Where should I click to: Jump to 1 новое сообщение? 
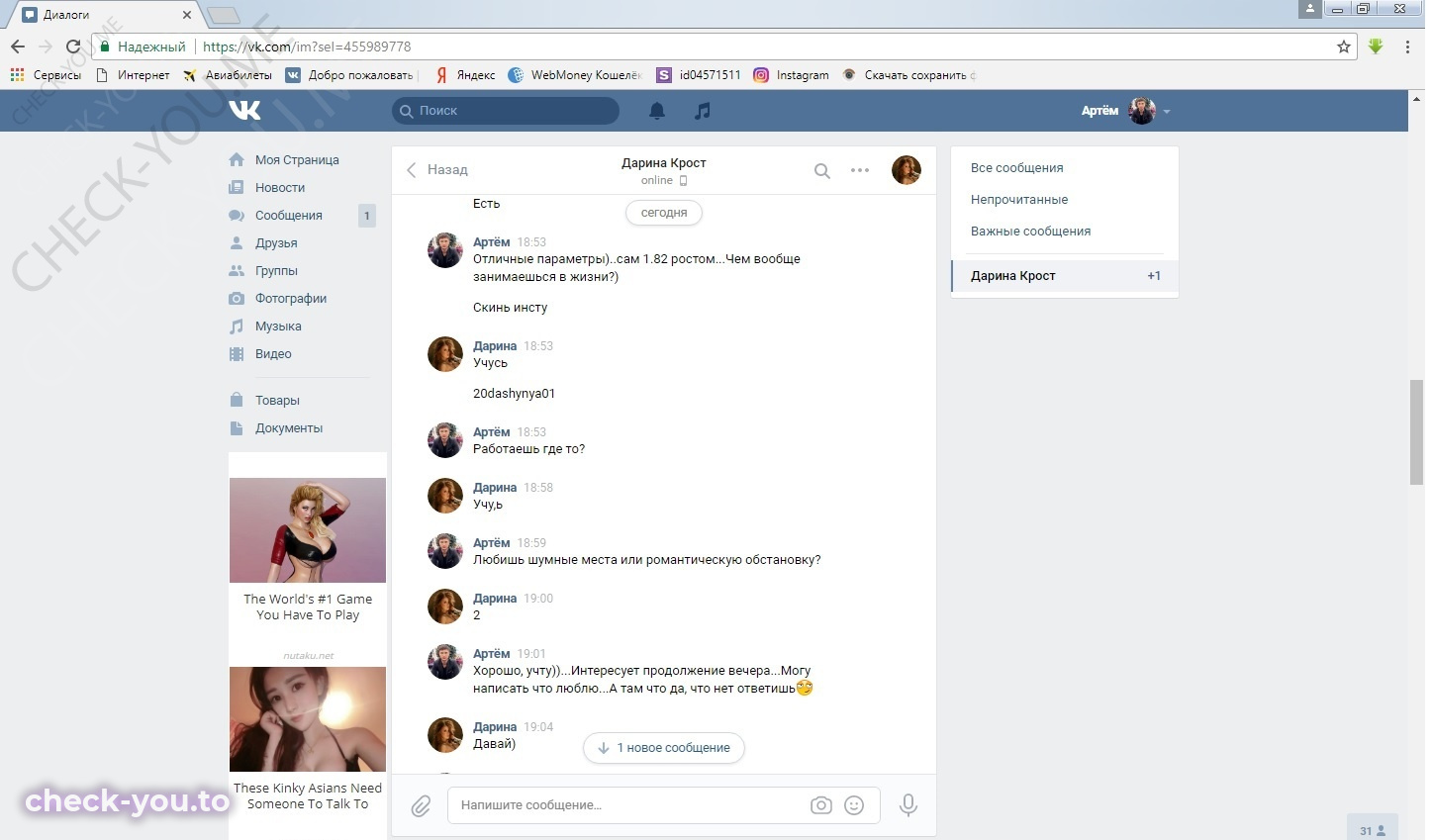coord(664,748)
